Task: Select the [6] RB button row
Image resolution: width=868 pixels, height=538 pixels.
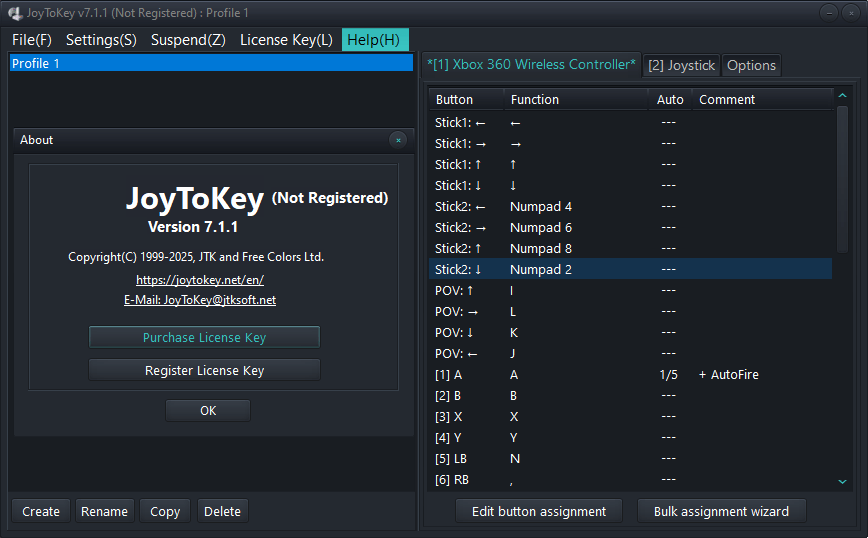Action: click(631, 480)
